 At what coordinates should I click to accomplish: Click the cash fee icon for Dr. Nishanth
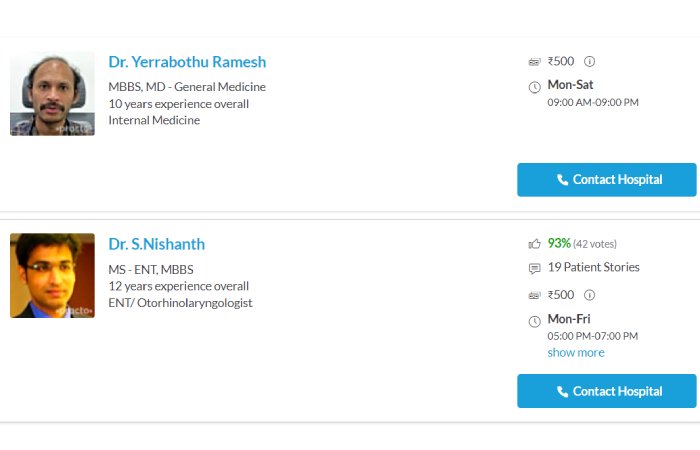(534, 296)
